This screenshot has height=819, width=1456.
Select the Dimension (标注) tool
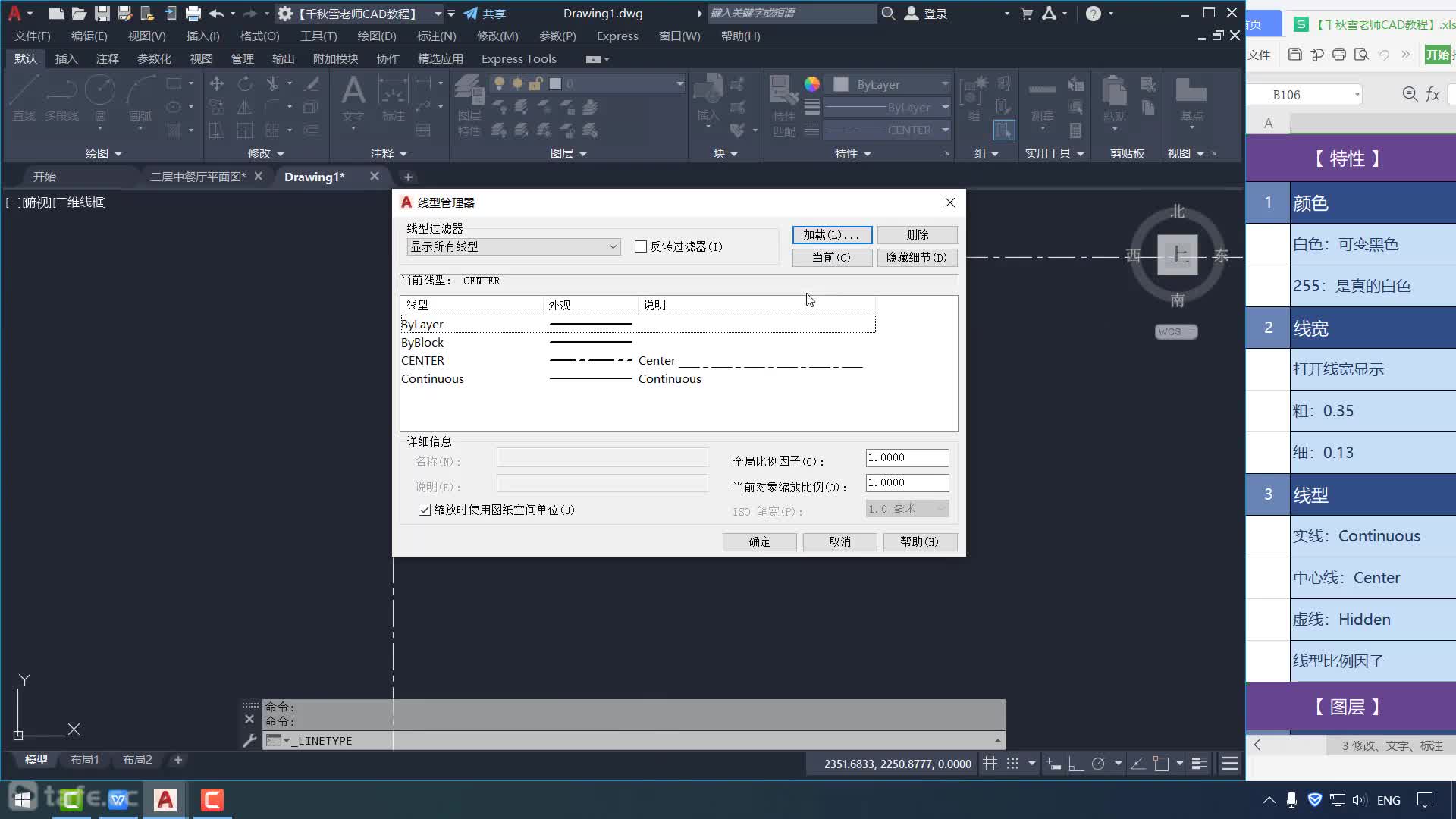393,99
